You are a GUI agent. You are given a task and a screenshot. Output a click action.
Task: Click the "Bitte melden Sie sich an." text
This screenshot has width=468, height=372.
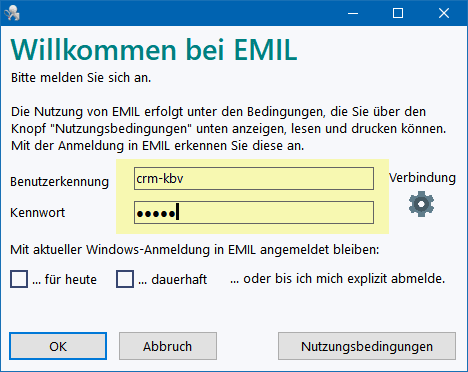(81, 78)
